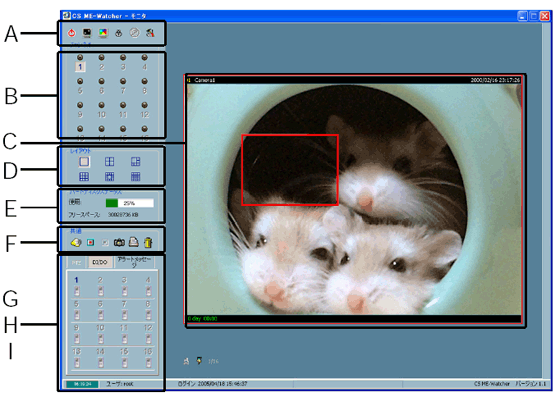This screenshot has width=560, height=397.
Task: Click the video timestamp 2000/02/16
Action: tap(495, 80)
